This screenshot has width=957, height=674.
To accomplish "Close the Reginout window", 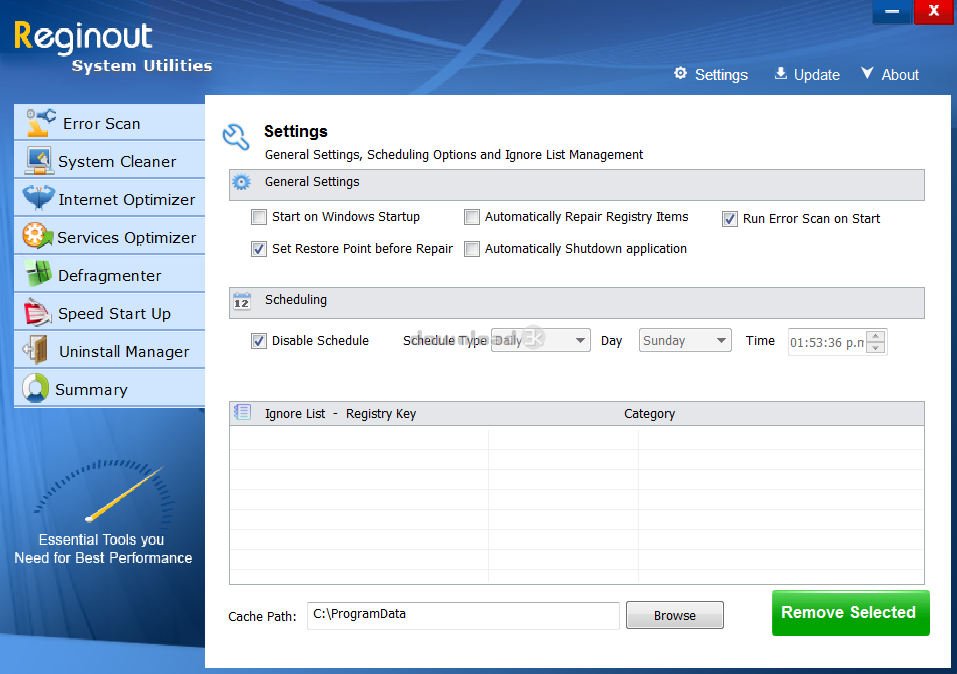I will tap(934, 11).
